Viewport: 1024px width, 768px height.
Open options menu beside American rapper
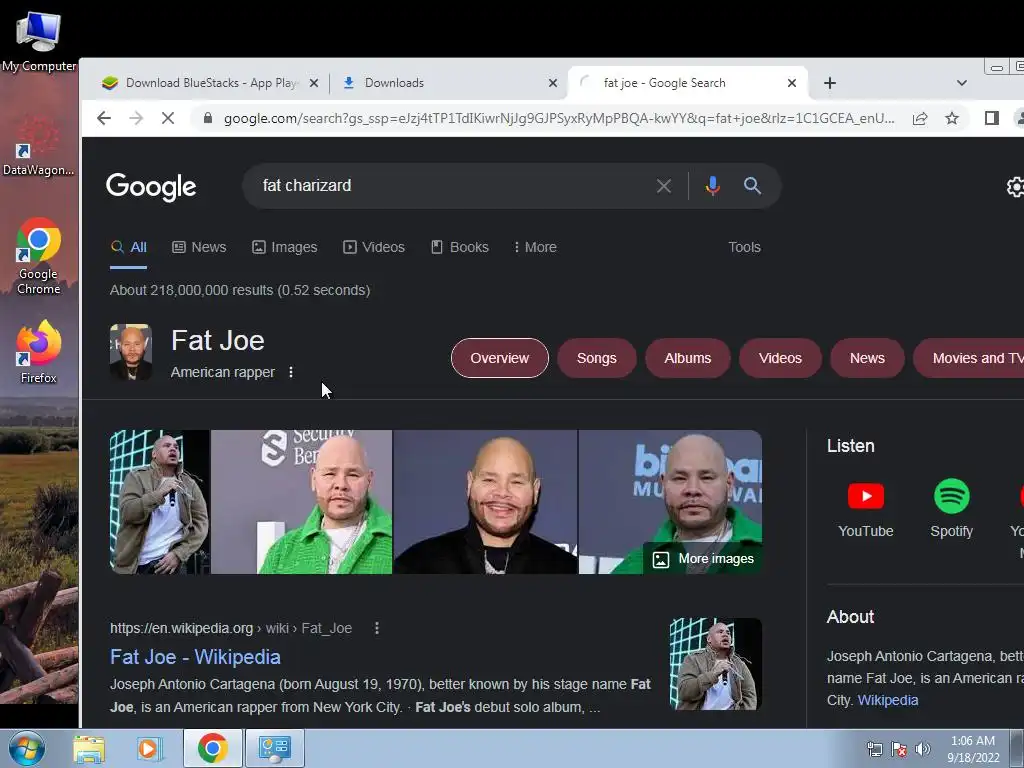point(291,372)
